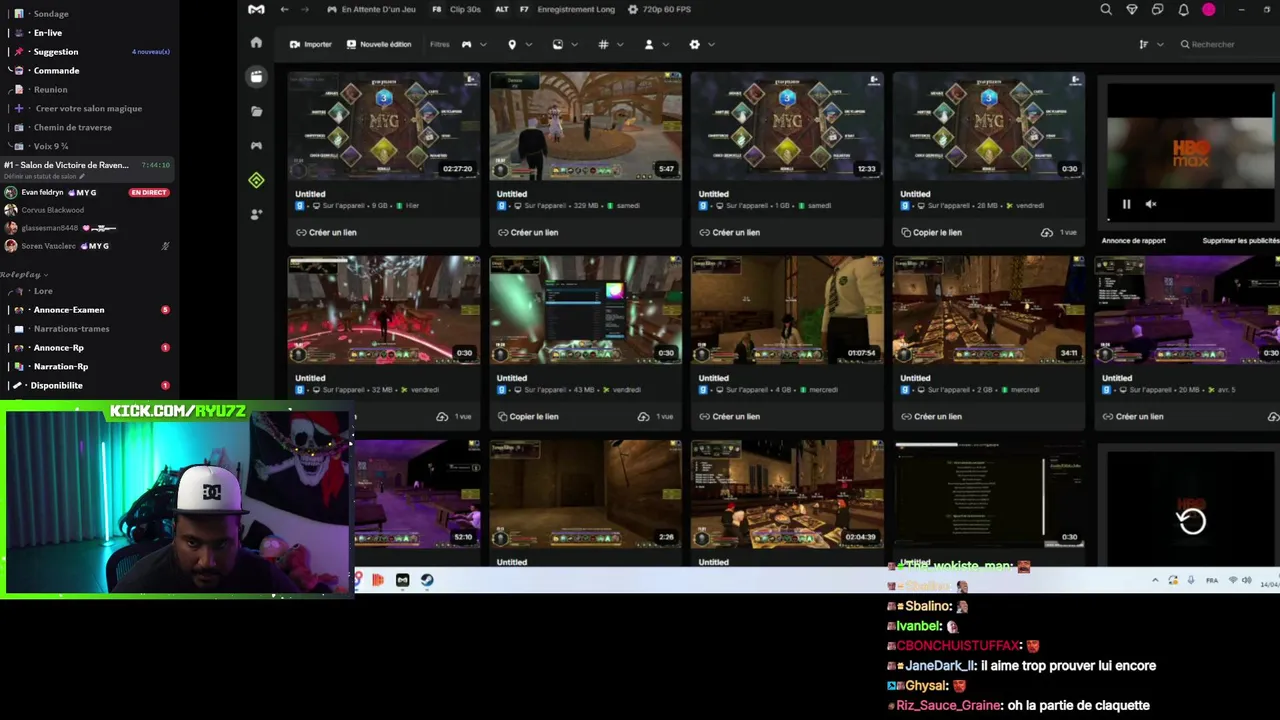
Task: Click the En Attente D'un Jeu status
Action: 370,9
